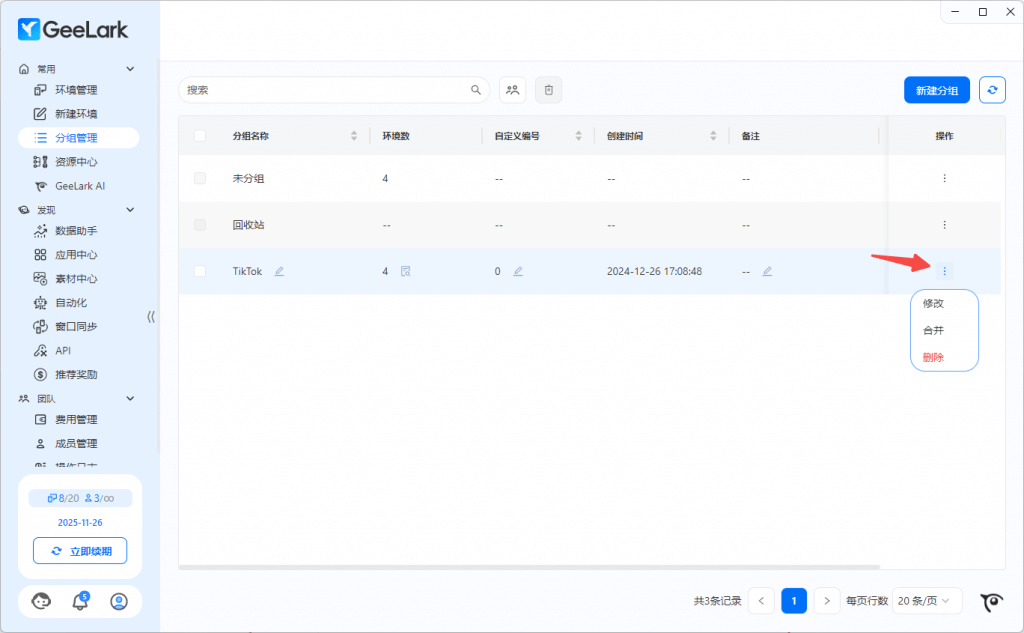Toggle the select-all header checkbox
The height and width of the screenshot is (633, 1024).
coord(200,136)
